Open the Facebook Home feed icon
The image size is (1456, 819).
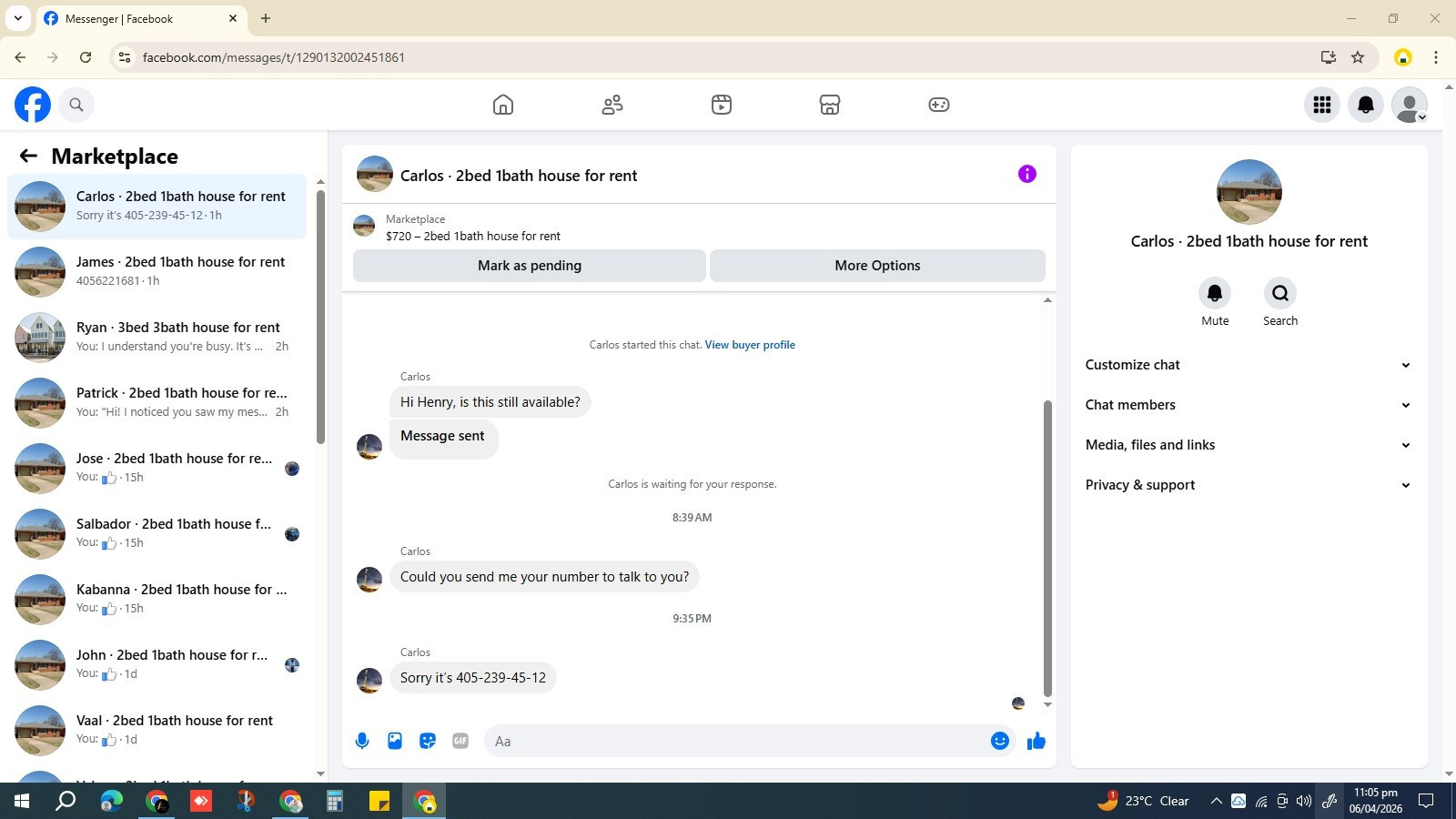coord(503,105)
